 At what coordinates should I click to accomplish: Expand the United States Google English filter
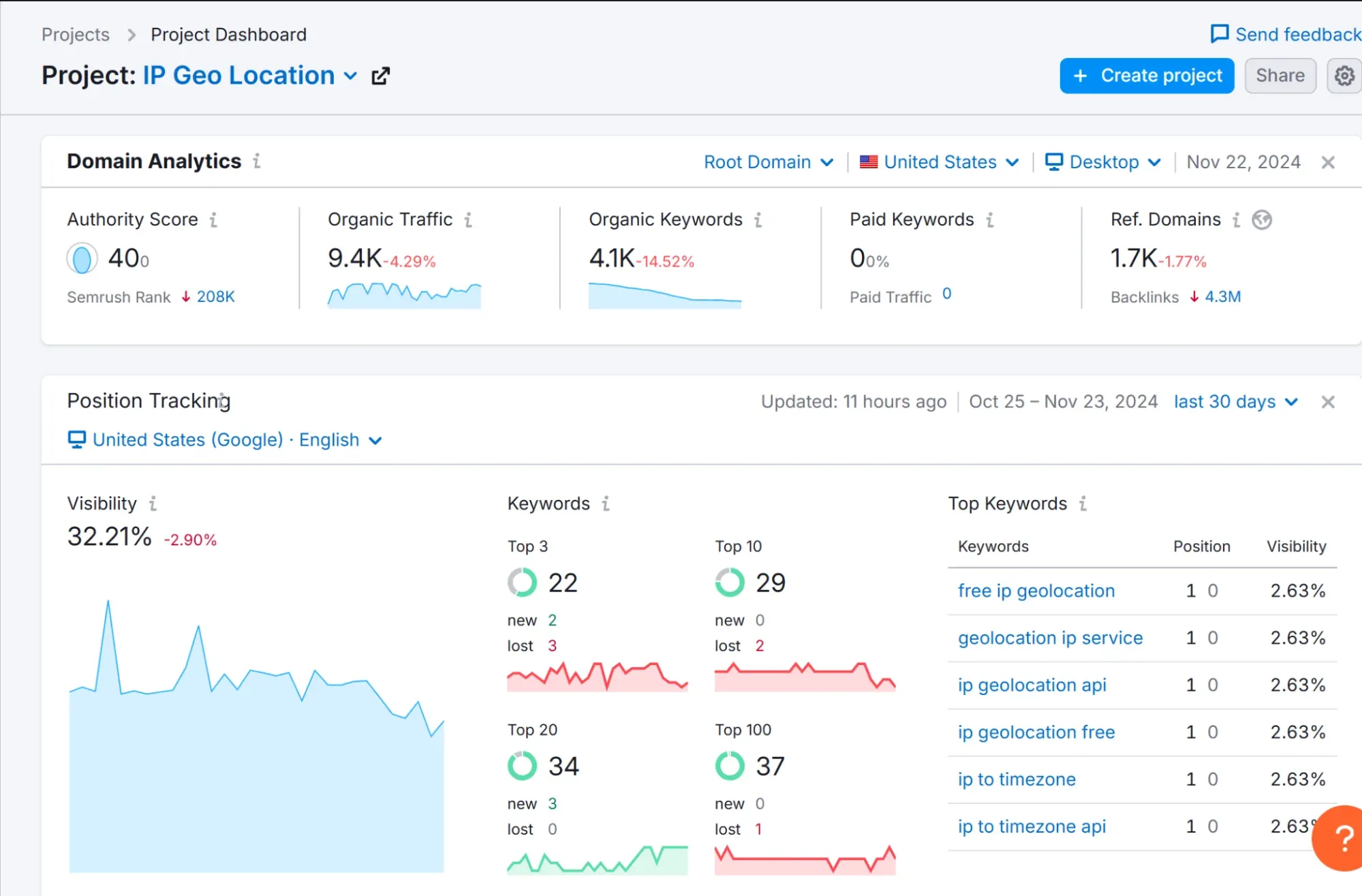[375, 439]
